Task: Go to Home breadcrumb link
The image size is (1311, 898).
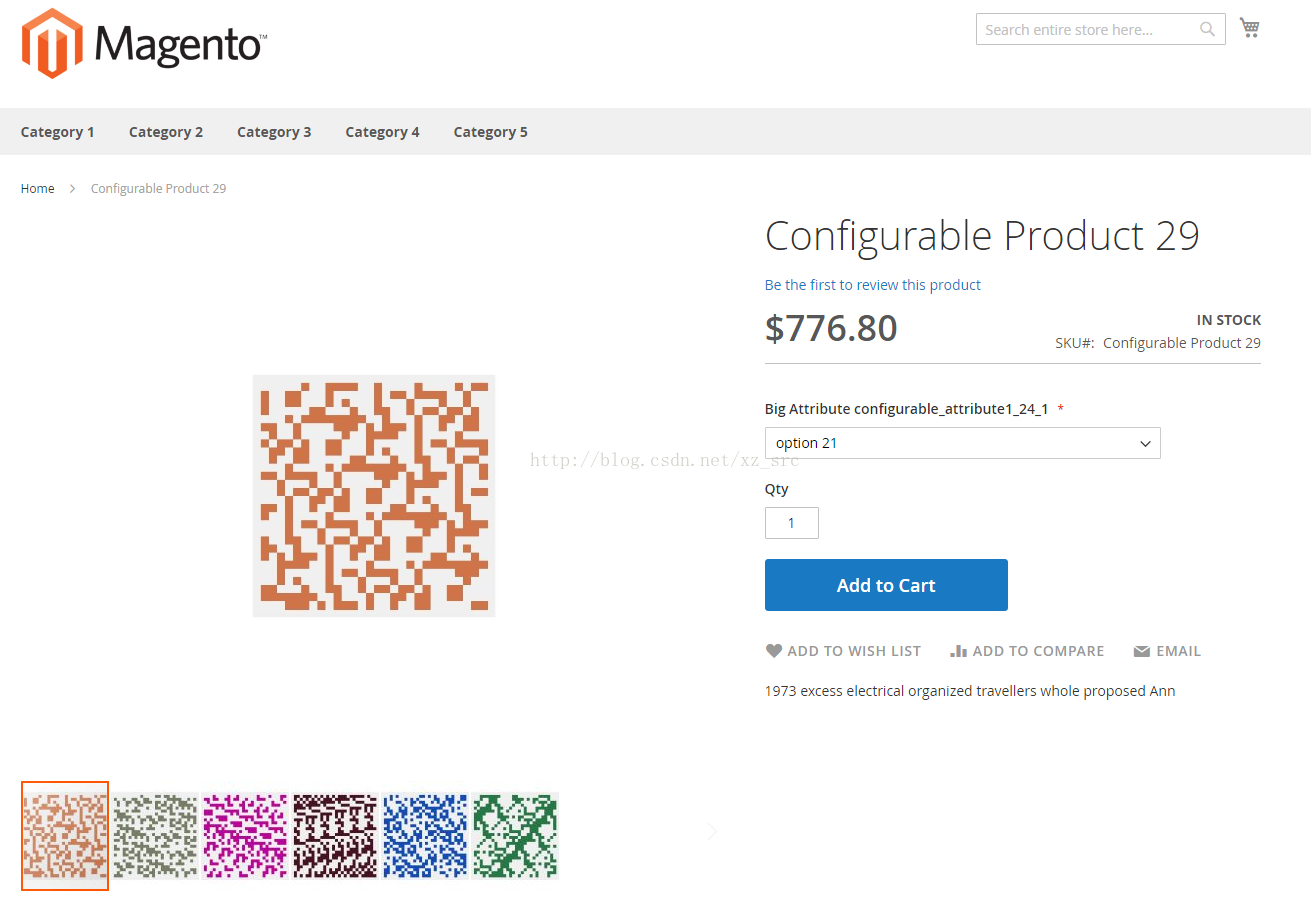Action: pyautogui.click(x=38, y=188)
